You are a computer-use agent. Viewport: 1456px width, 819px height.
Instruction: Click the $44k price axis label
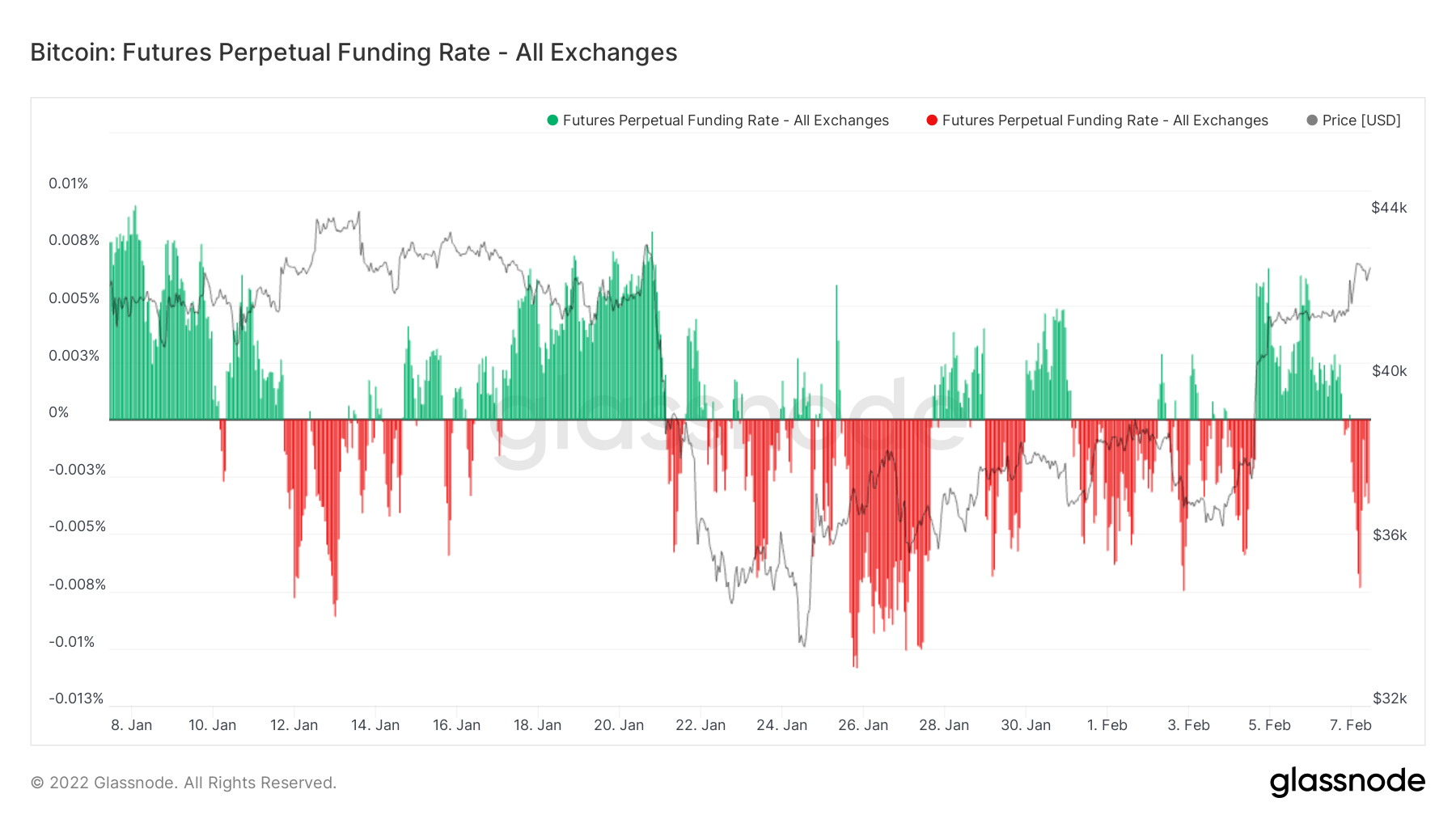click(x=1389, y=208)
